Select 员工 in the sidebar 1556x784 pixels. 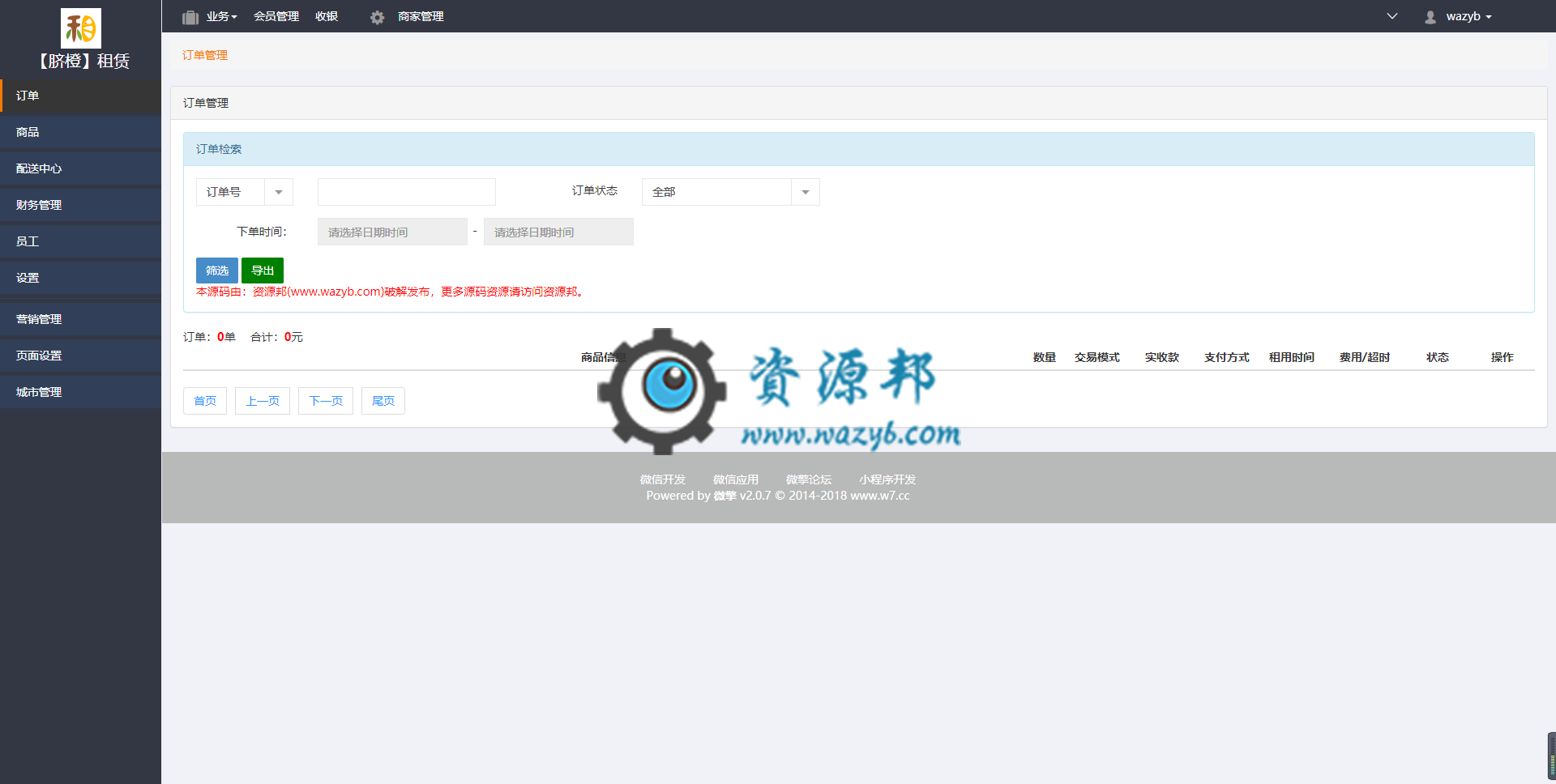click(81, 241)
